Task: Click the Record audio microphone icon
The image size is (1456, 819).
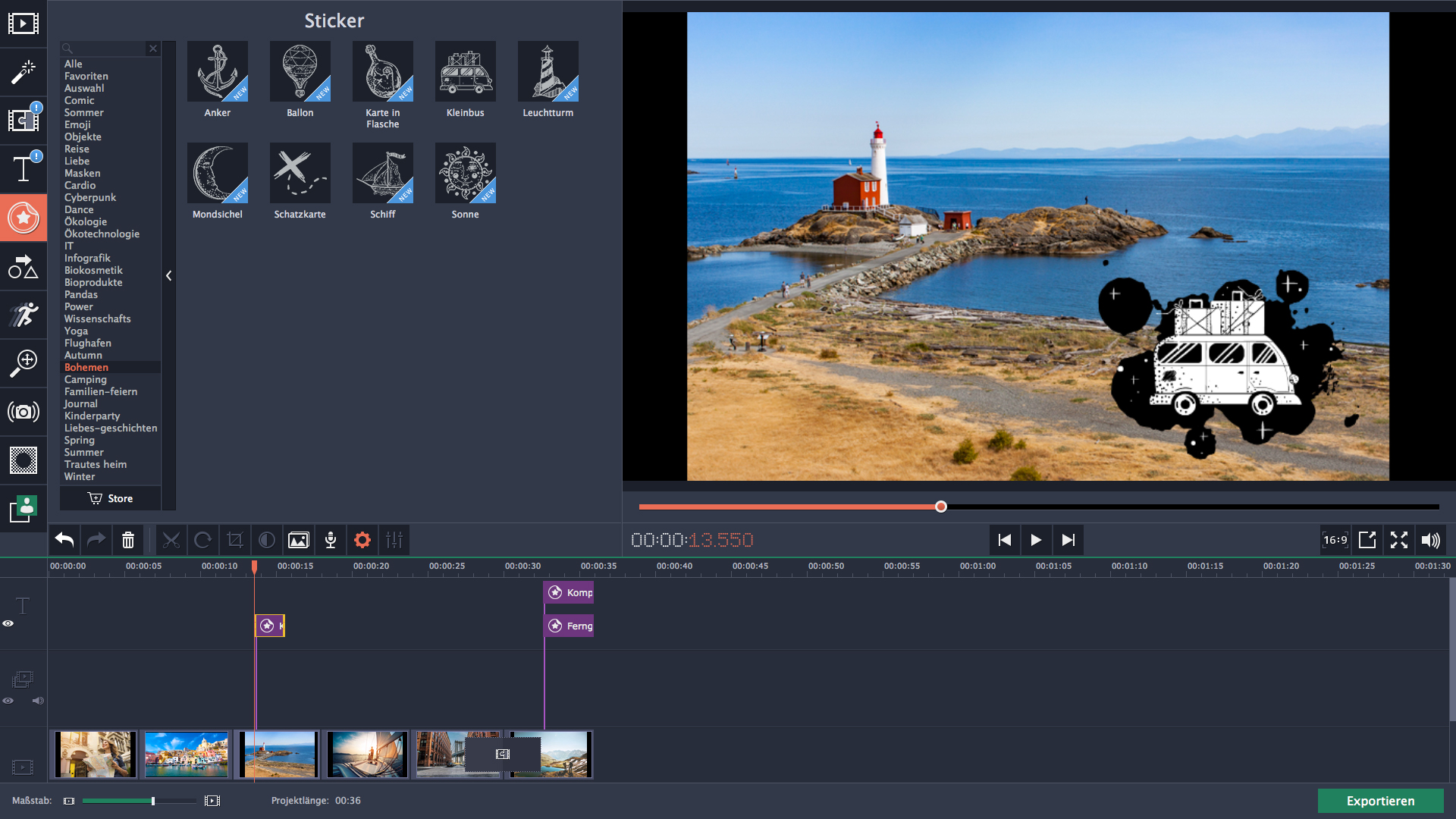Action: pyautogui.click(x=331, y=540)
